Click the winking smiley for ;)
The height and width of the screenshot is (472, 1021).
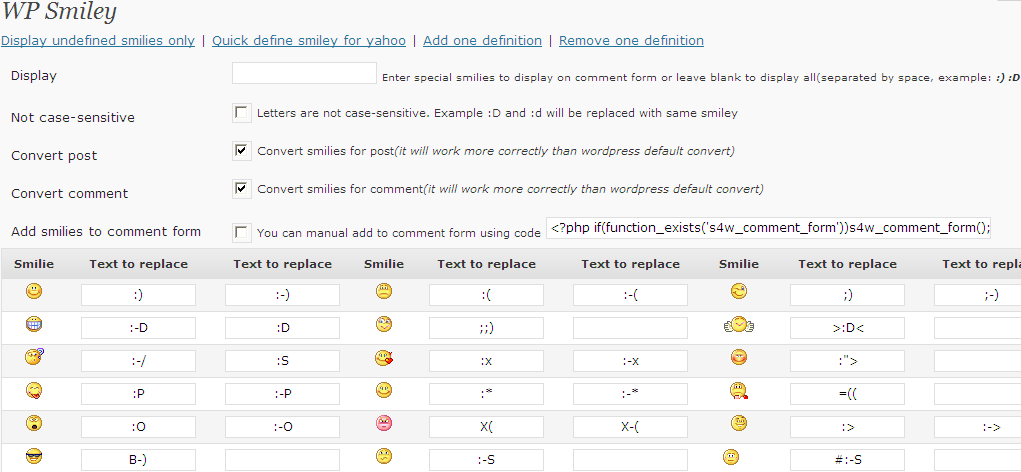click(738, 292)
